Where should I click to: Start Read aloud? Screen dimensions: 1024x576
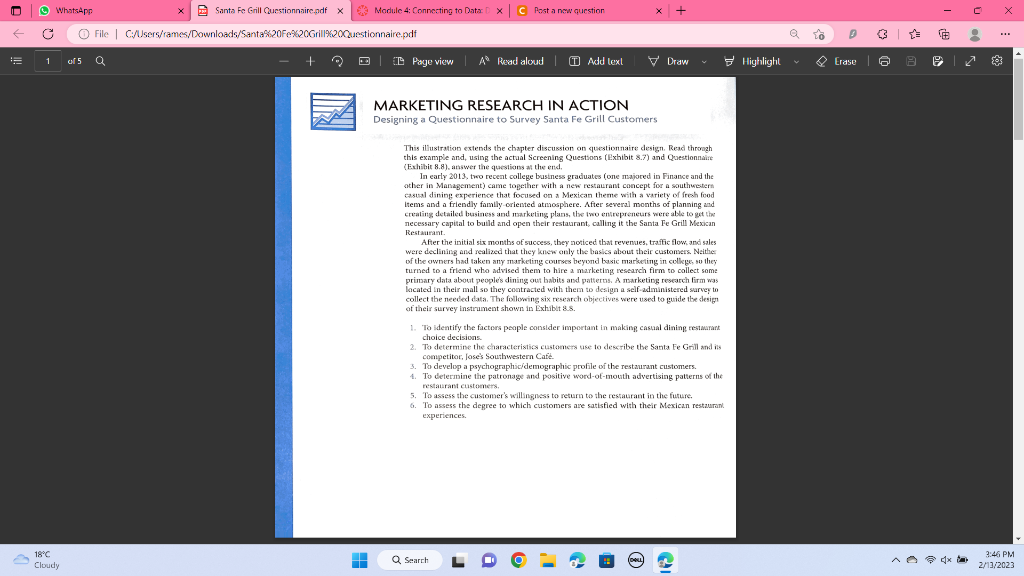click(x=511, y=61)
